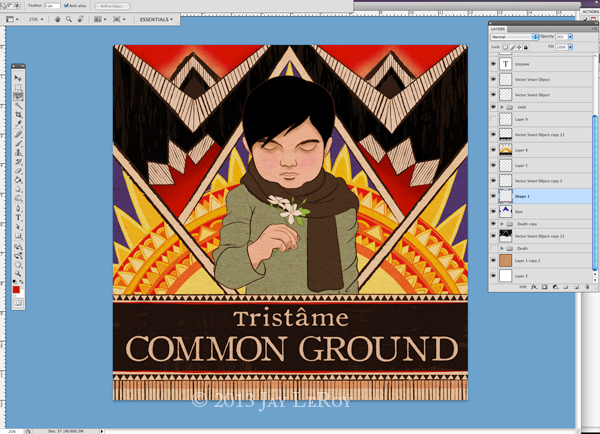600x434 pixels.
Task: Select the Crop tool
Action: point(18,115)
